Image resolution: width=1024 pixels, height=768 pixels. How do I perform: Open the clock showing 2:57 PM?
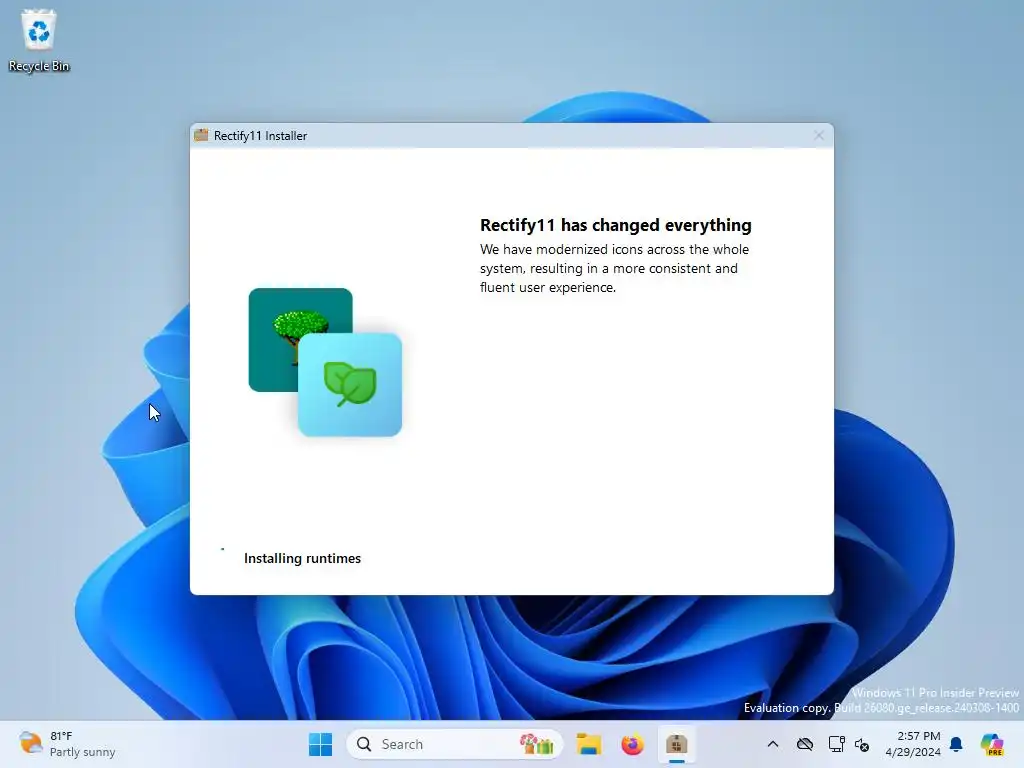point(912,744)
